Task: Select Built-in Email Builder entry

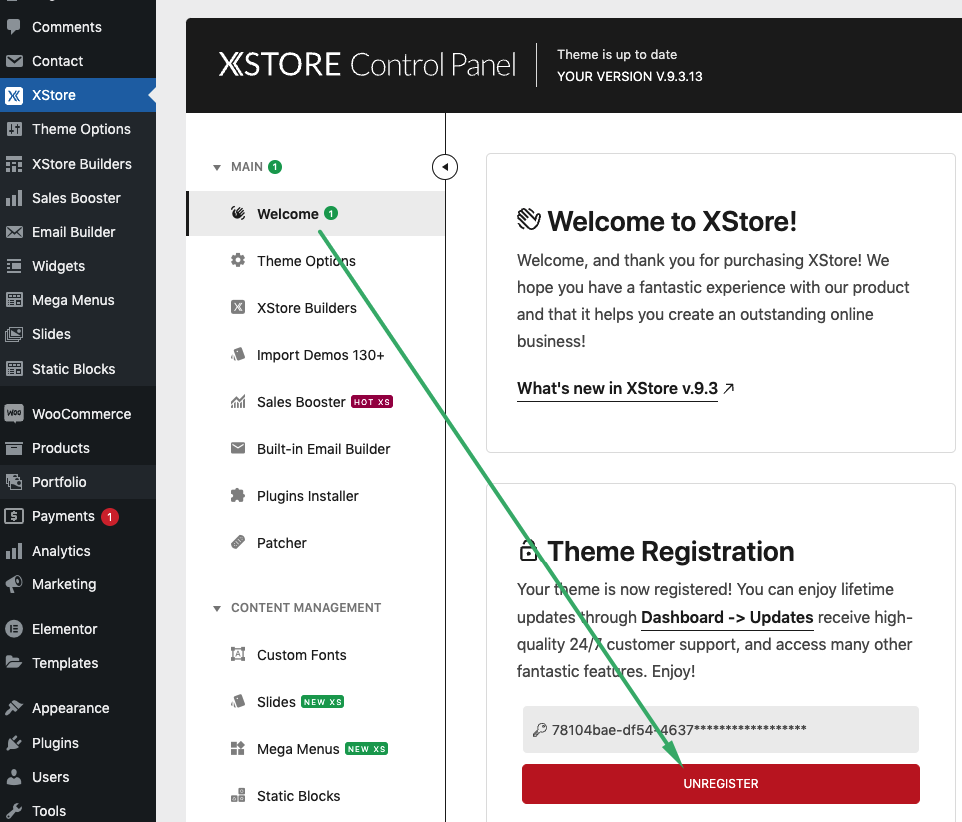Action: (x=315, y=448)
